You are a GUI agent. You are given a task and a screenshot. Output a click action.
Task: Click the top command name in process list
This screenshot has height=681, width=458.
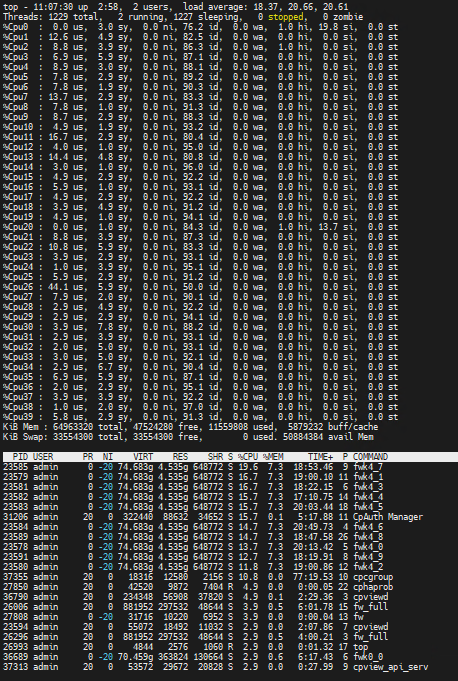(360, 646)
